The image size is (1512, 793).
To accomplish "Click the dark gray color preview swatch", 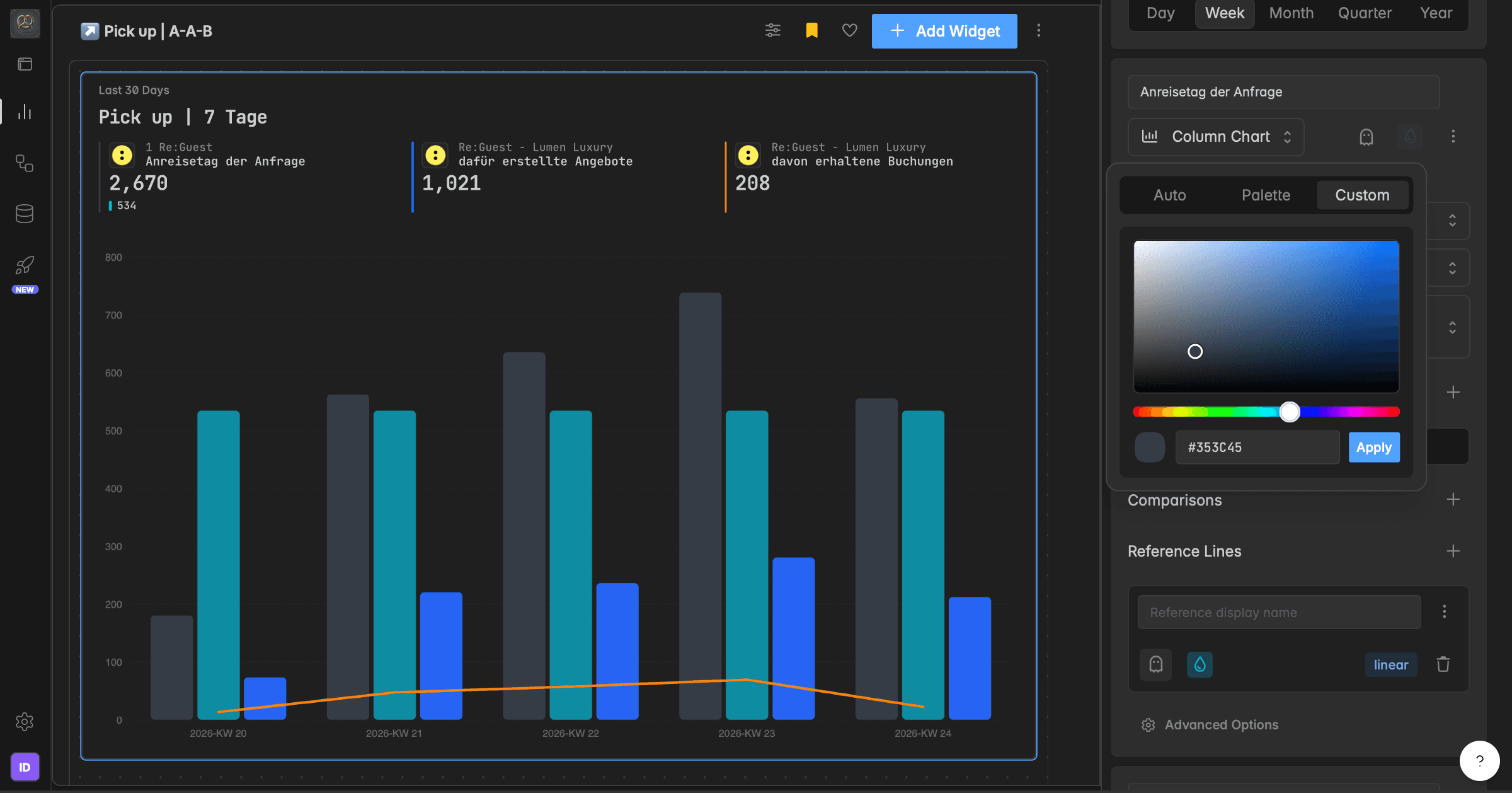I will pos(1150,448).
